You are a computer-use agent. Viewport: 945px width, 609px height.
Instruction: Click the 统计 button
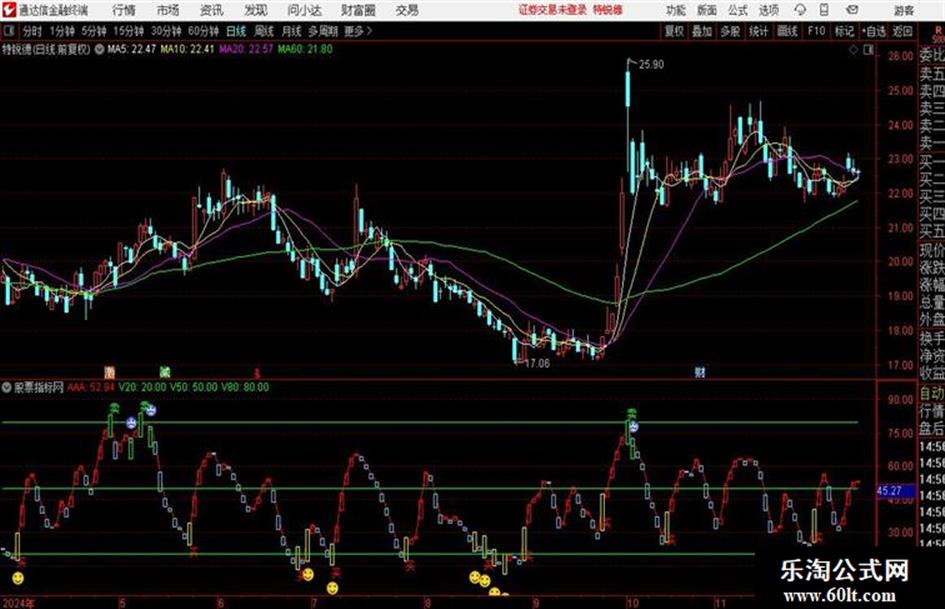758,31
